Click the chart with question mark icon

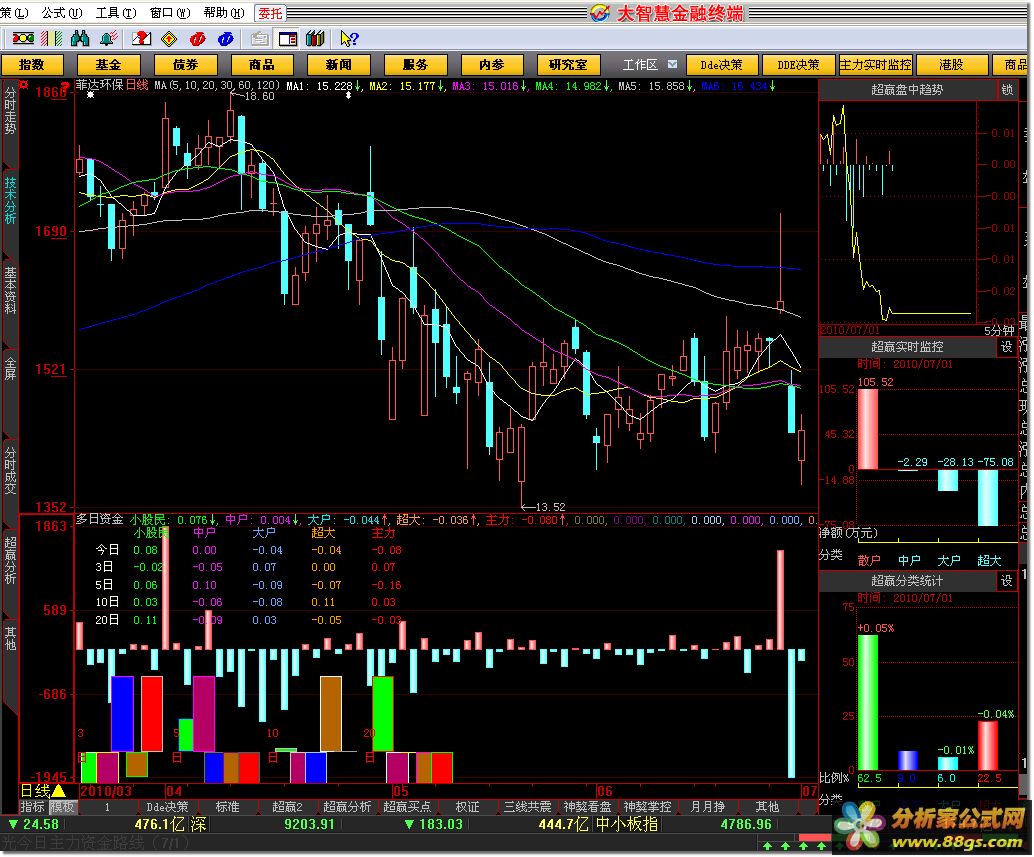tap(141, 39)
